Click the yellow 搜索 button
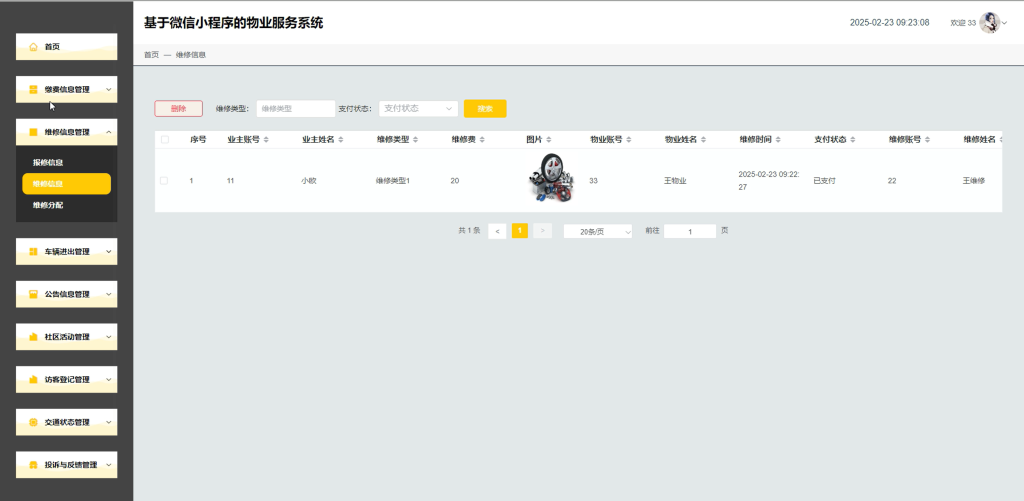This screenshot has width=1024, height=501. [485, 108]
